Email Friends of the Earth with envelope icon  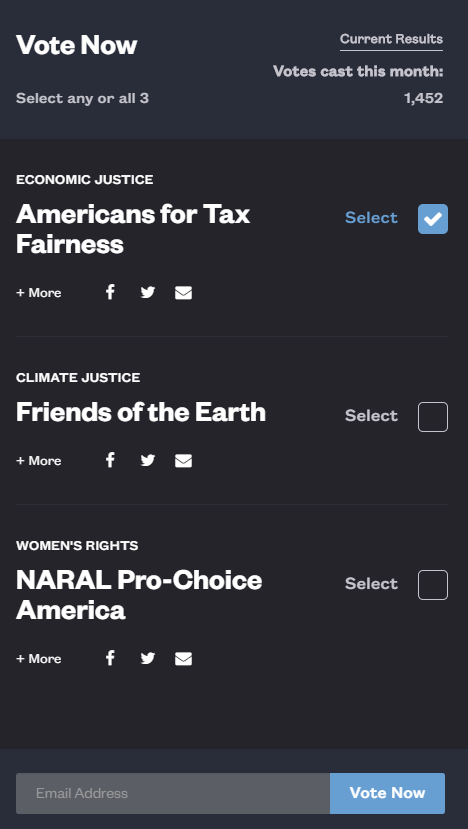(x=183, y=460)
